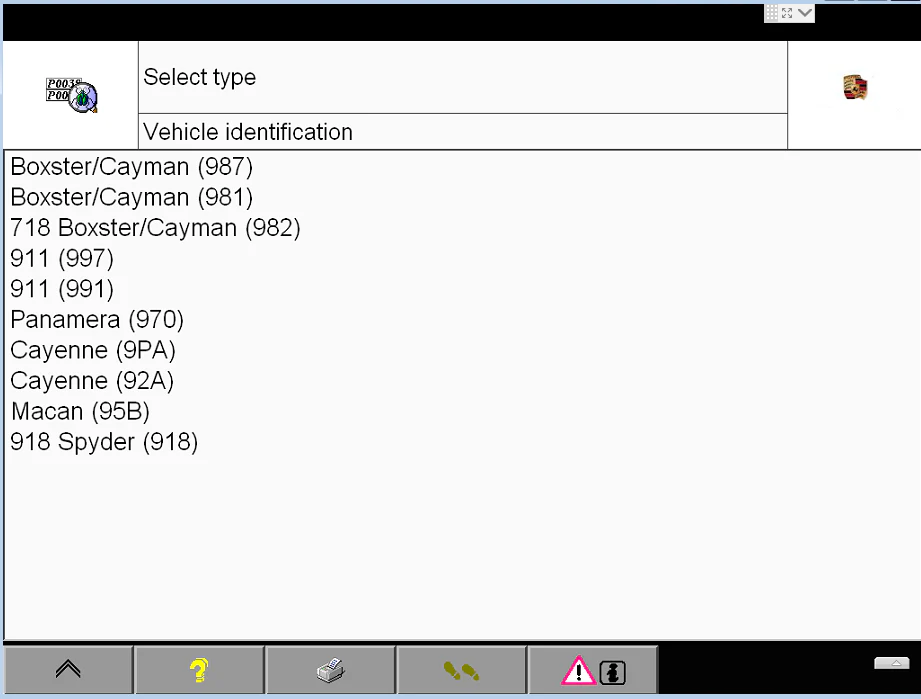
Task: Select the 911 (997) entry
Action: click(x=62, y=259)
